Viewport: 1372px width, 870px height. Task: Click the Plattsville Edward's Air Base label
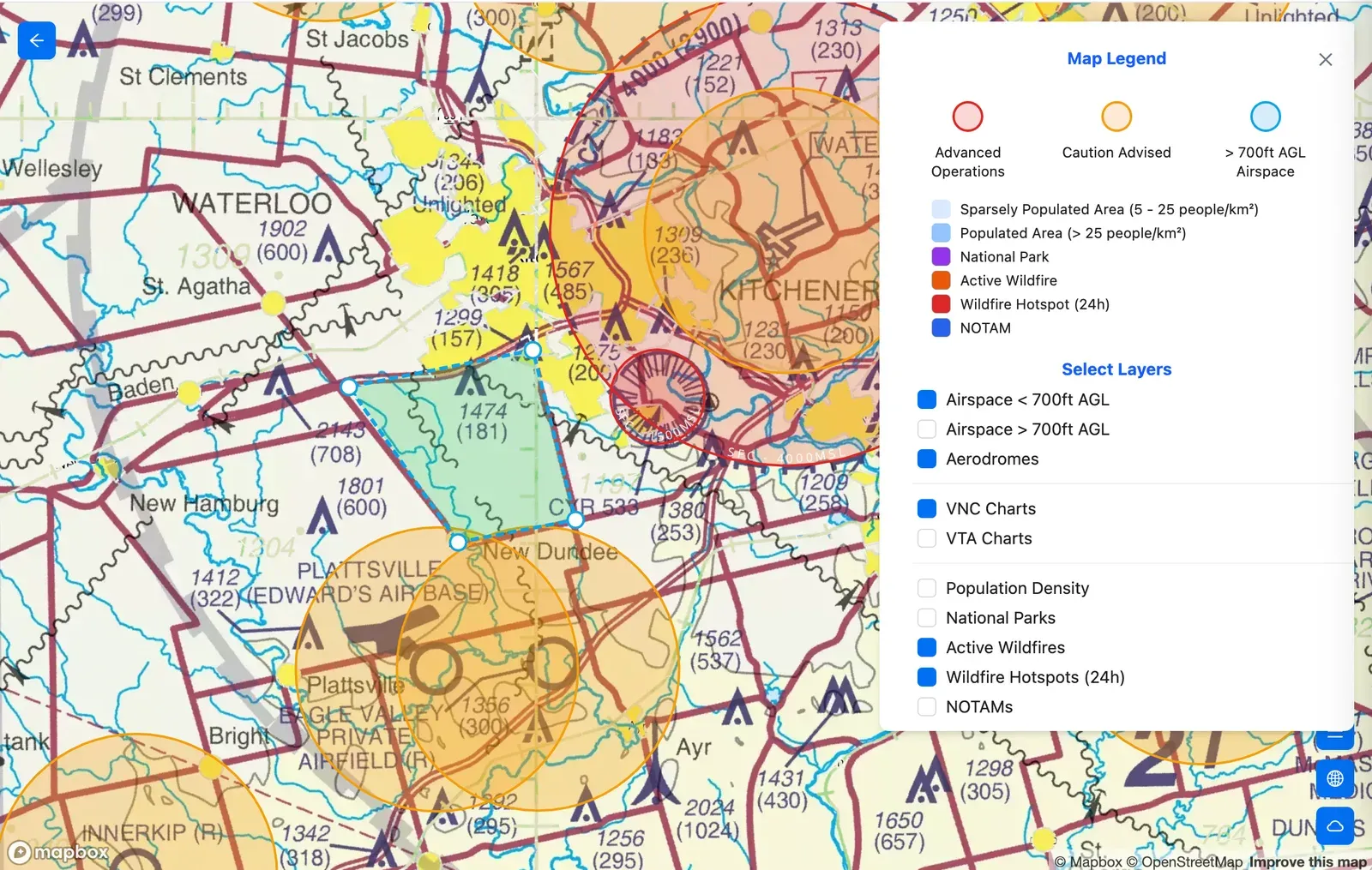367,582
